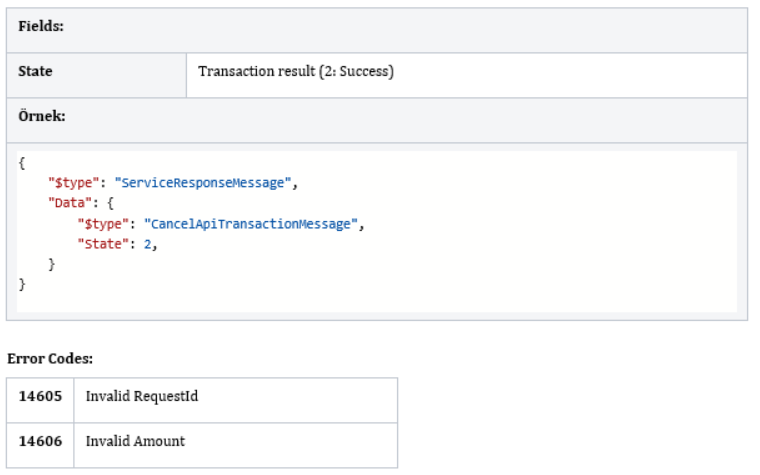
Task: Click the "Invalid RequestId" description
Action: point(141,397)
